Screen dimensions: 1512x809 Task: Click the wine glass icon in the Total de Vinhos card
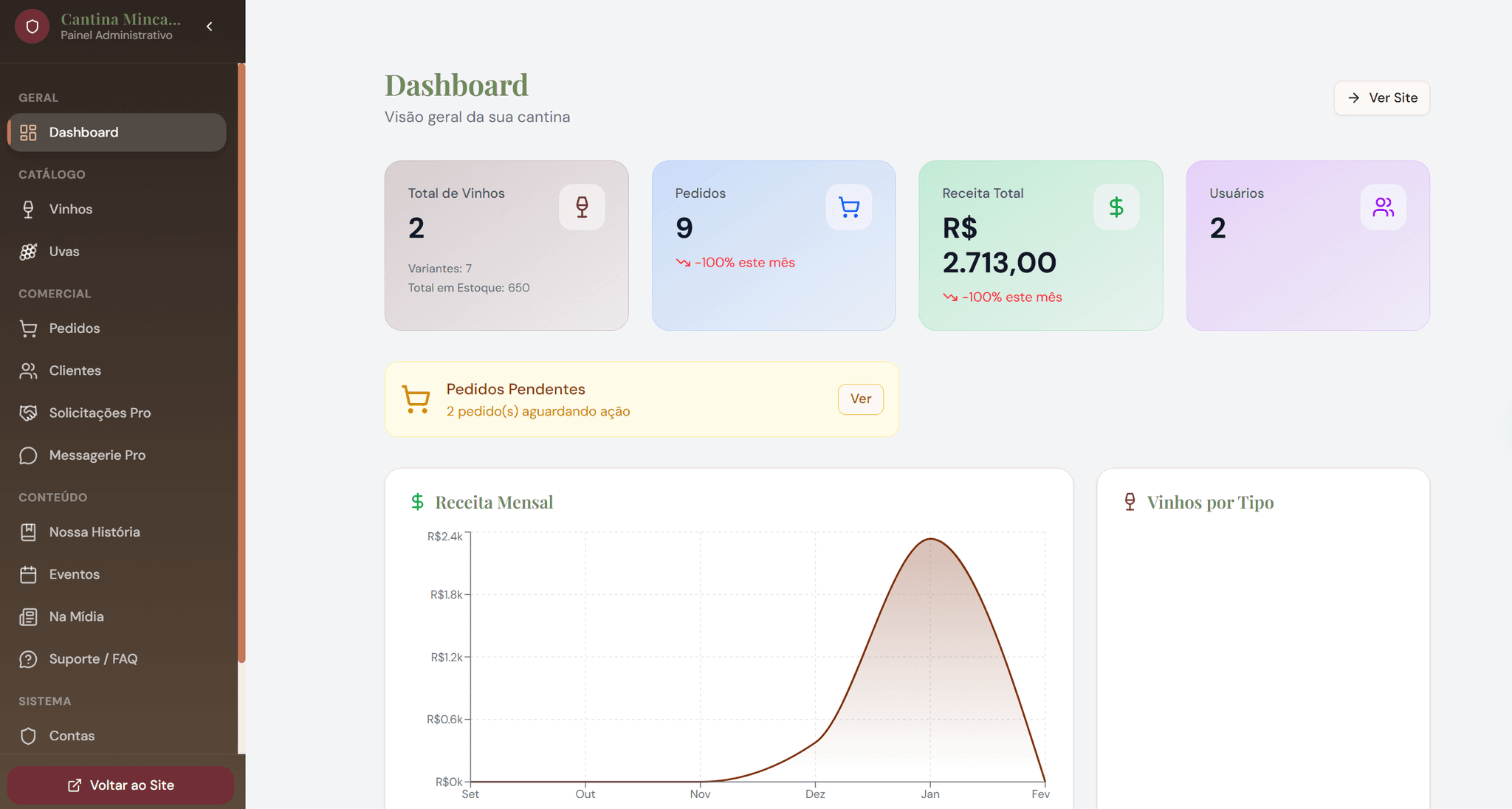click(582, 207)
